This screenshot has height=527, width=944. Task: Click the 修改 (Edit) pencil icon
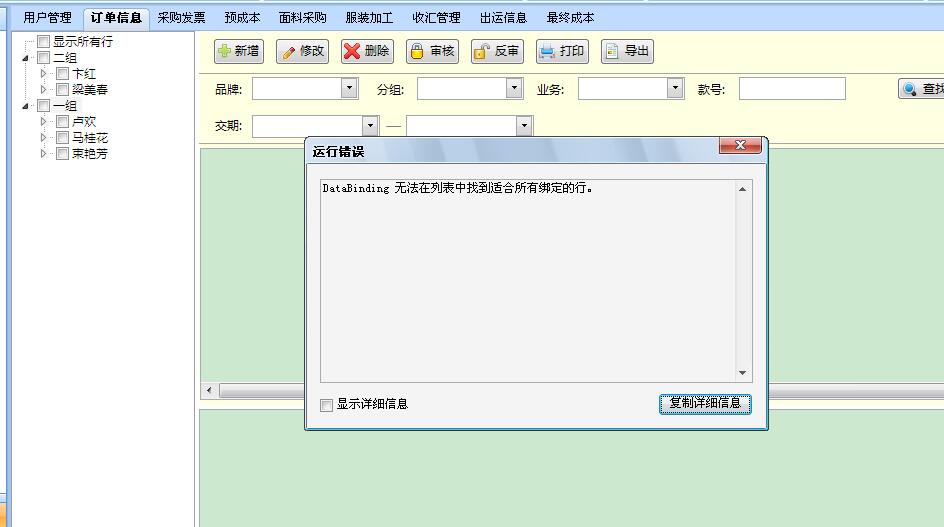tap(287, 52)
